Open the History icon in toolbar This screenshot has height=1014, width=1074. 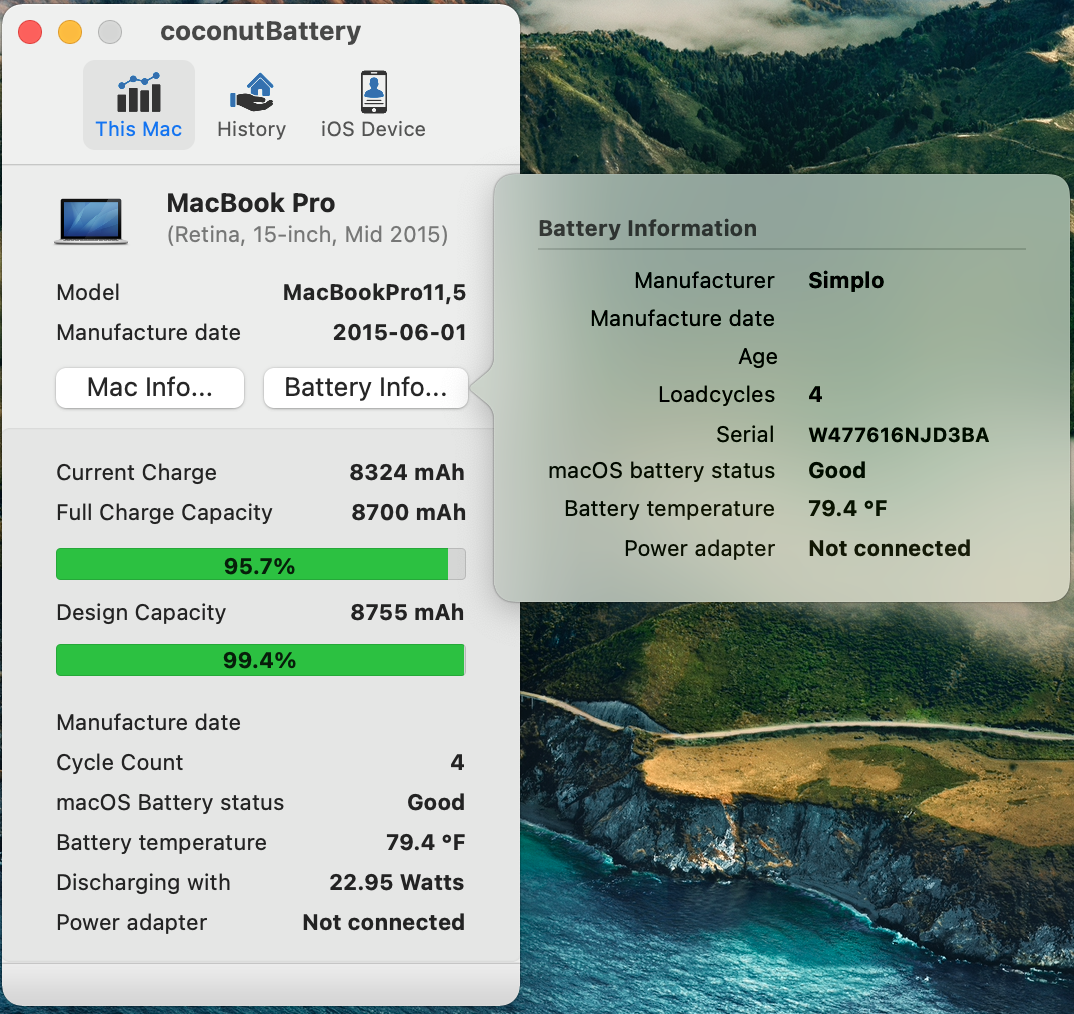click(251, 92)
